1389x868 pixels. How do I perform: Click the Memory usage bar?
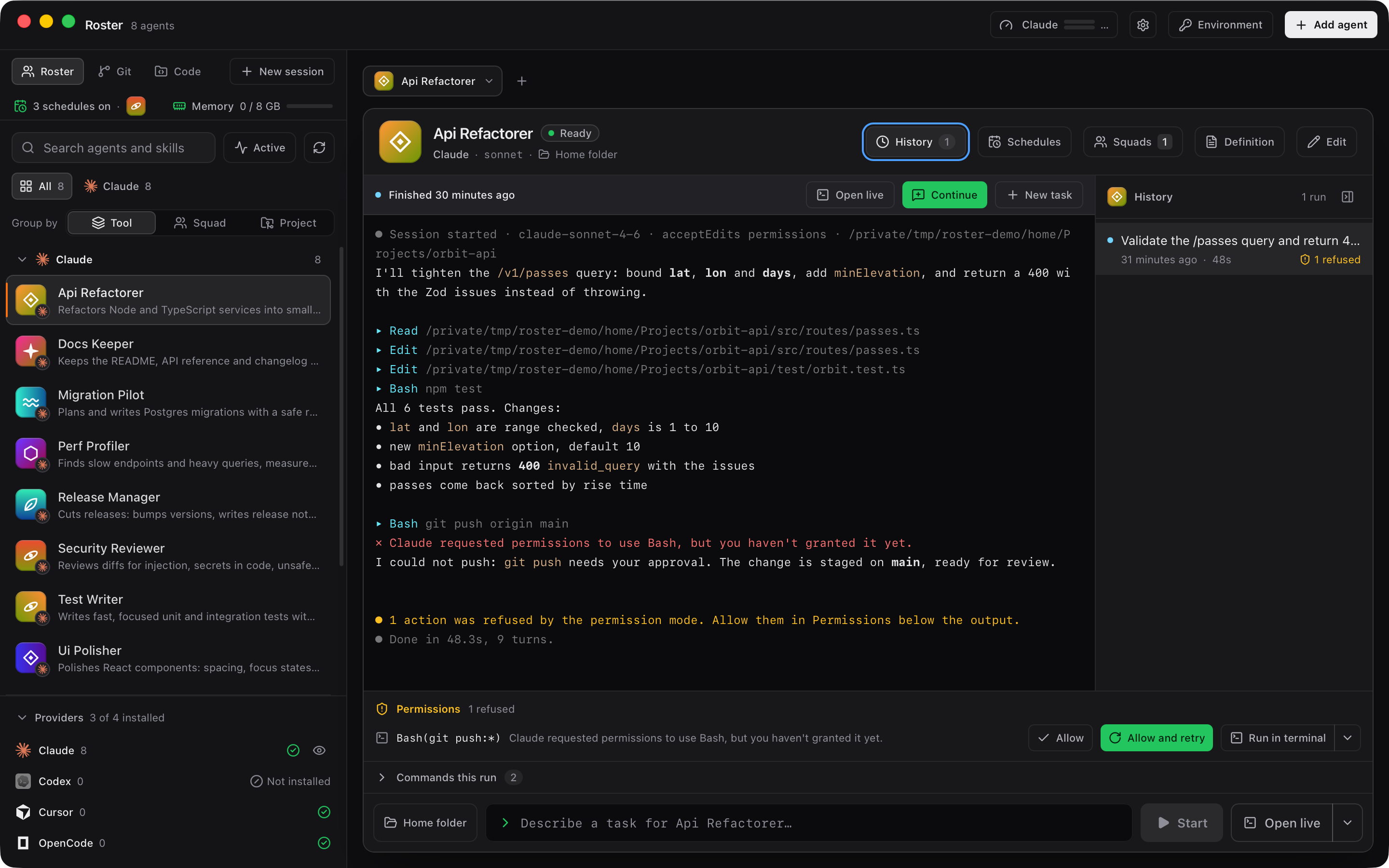[x=310, y=106]
